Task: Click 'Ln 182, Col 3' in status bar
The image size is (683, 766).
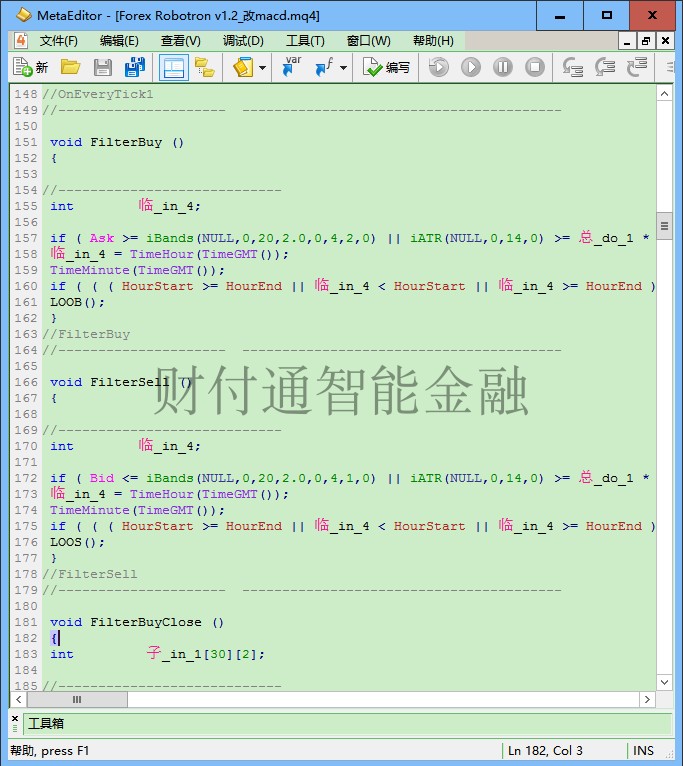Action: click(545, 750)
